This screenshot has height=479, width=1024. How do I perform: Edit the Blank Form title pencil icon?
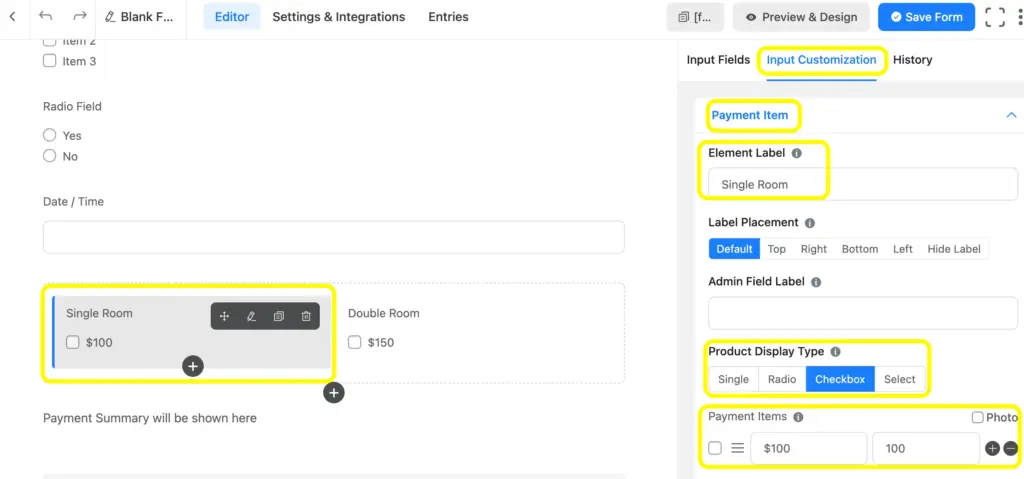(110, 17)
